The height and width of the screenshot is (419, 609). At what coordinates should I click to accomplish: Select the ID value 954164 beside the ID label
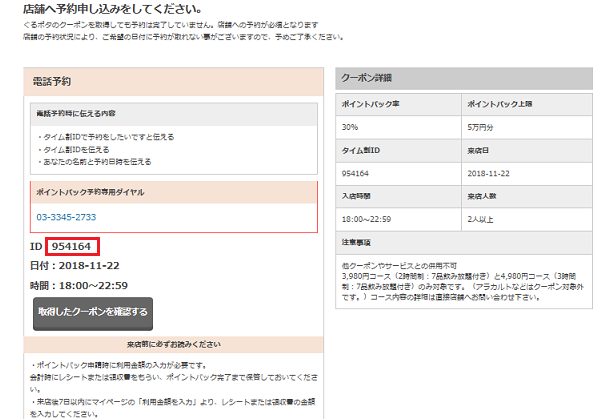[x=72, y=247]
